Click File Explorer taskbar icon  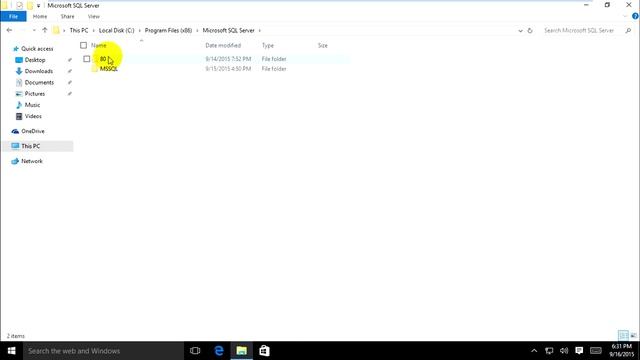point(242,351)
